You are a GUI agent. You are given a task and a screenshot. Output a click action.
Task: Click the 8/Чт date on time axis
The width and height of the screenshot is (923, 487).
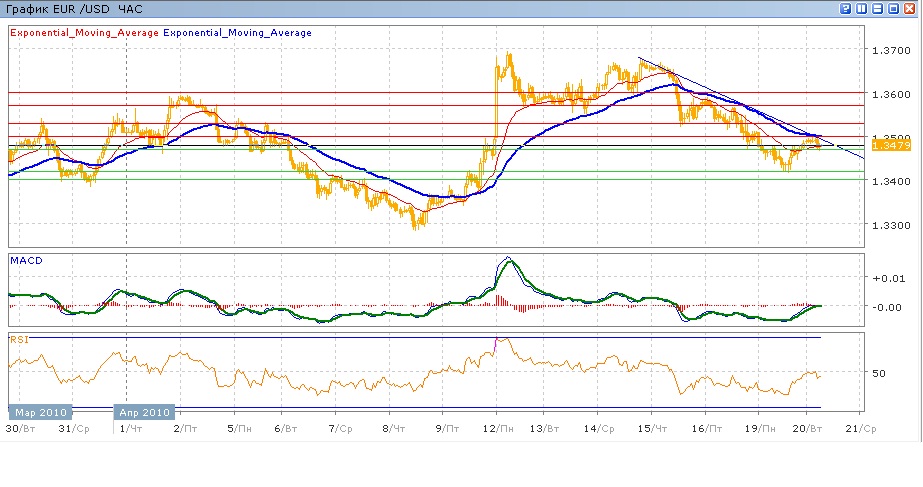(392, 428)
